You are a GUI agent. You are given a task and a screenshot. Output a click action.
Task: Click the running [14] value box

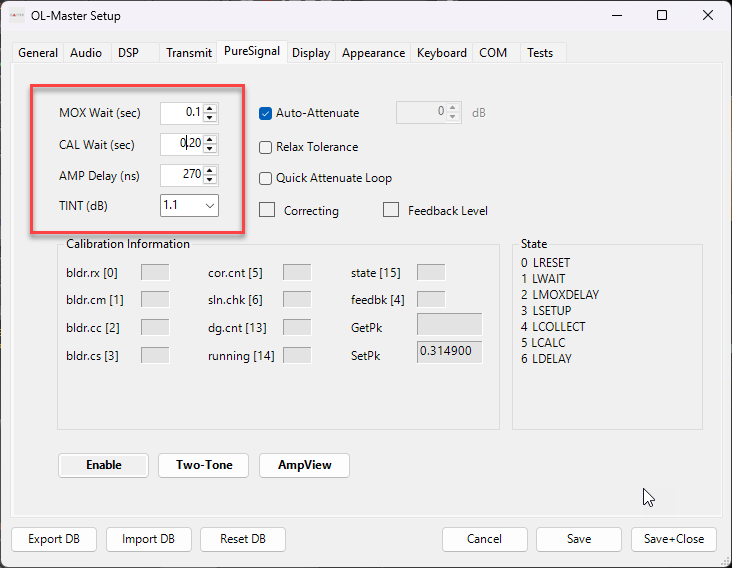pyautogui.click(x=297, y=355)
